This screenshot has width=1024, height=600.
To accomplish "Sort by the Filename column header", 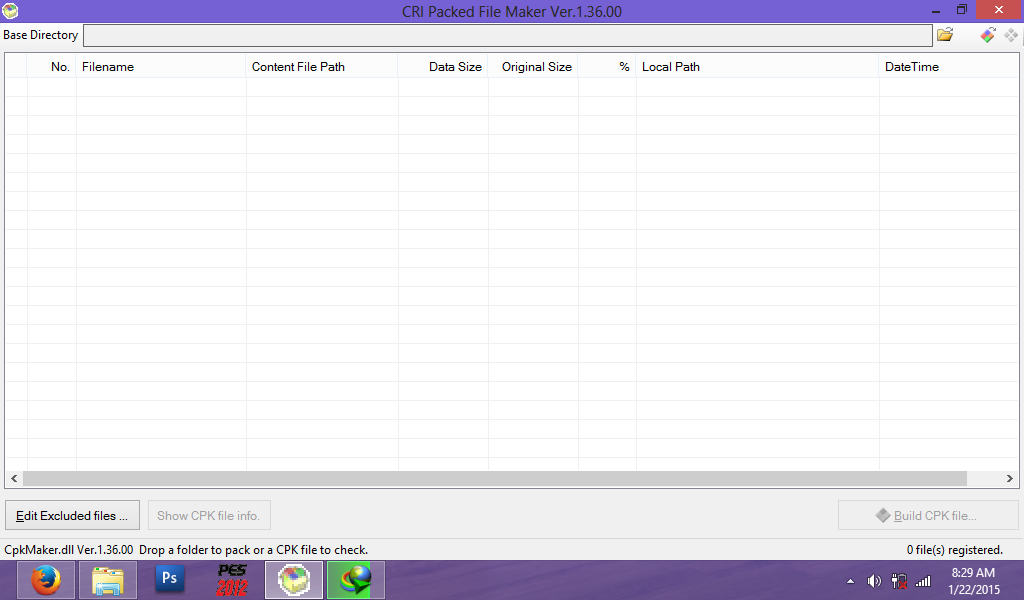I will [161, 67].
